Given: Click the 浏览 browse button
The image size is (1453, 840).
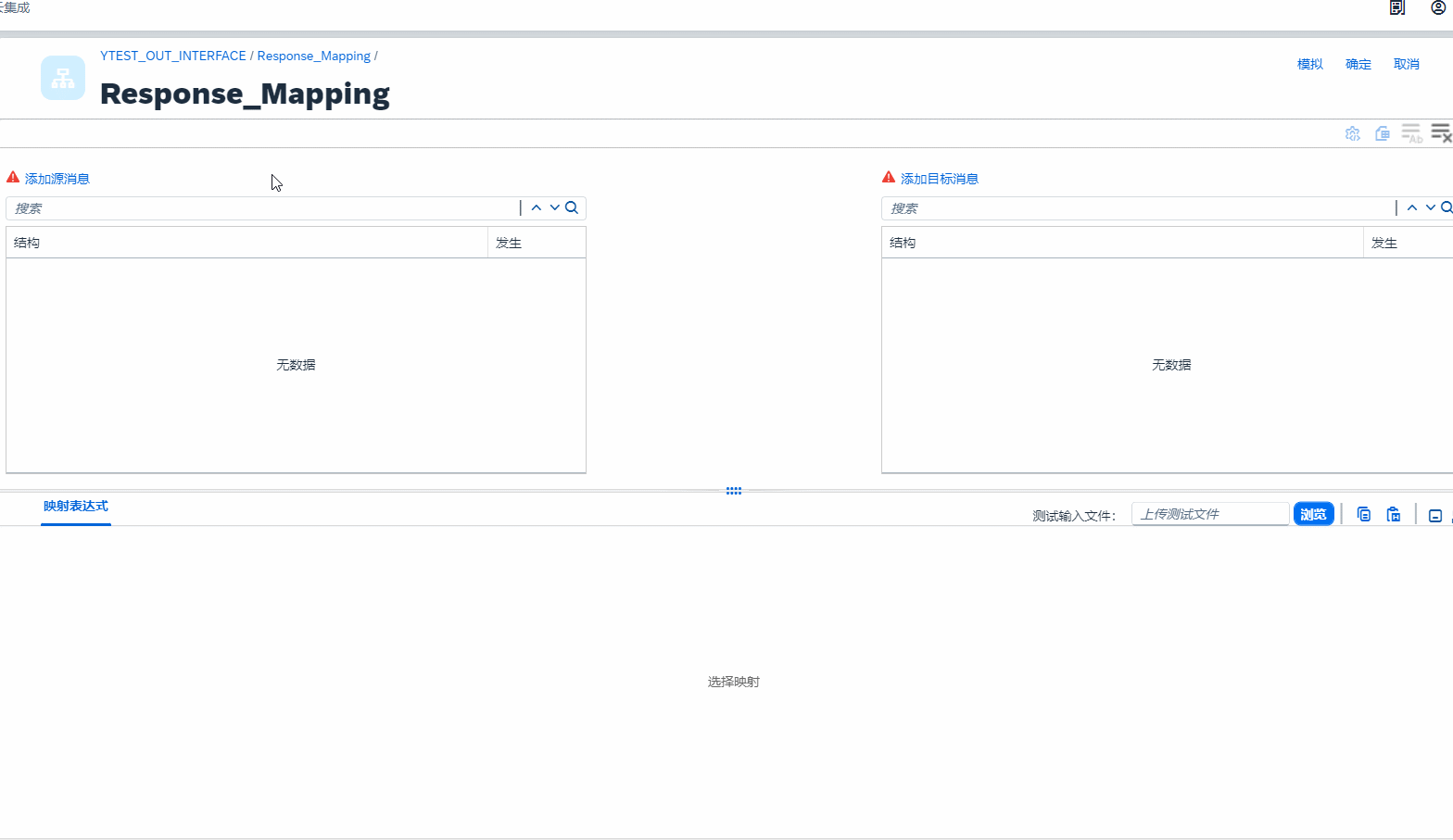Looking at the screenshot, I should (1313, 515).
